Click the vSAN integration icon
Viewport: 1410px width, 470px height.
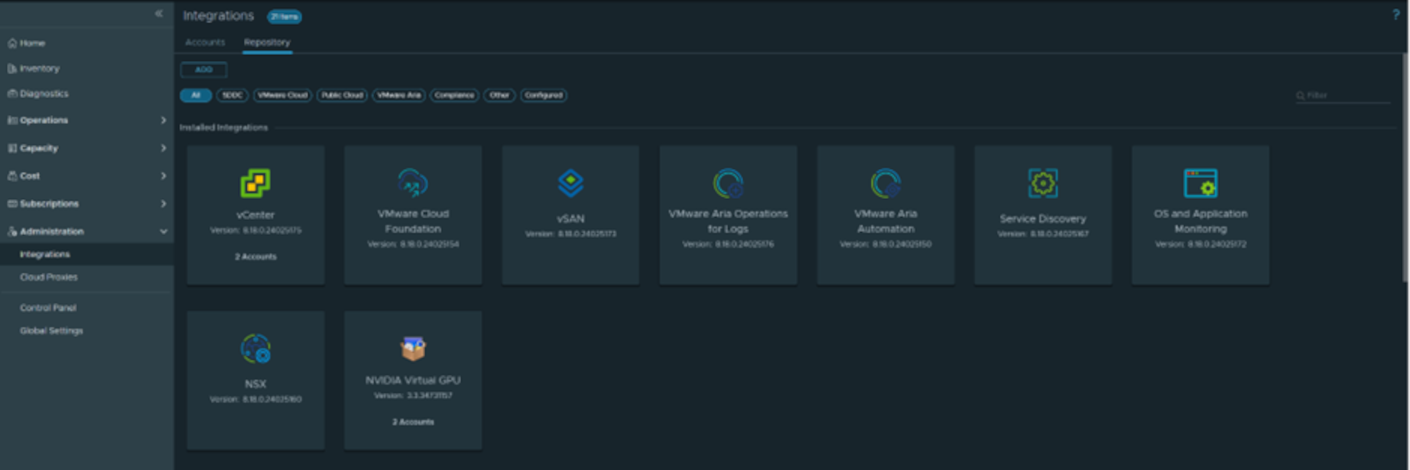pos(570,184)
